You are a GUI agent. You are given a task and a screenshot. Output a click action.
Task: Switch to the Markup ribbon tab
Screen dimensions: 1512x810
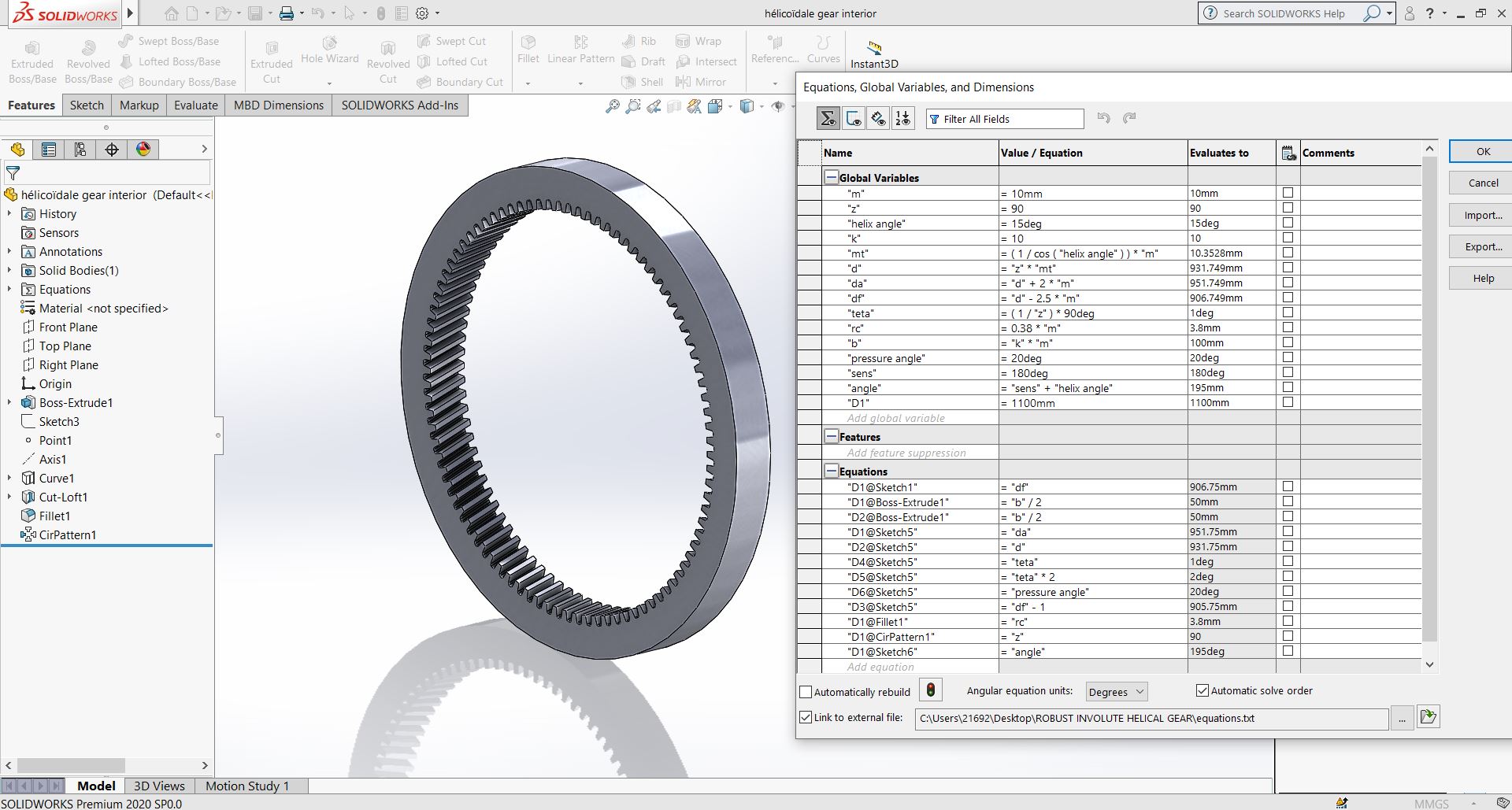point(139,105)
